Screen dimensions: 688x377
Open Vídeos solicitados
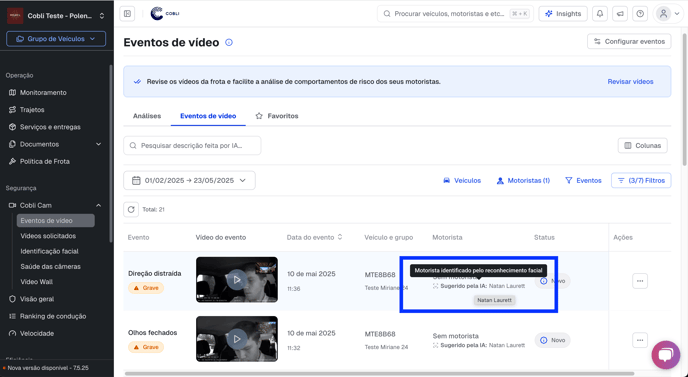tap(48, 236)
